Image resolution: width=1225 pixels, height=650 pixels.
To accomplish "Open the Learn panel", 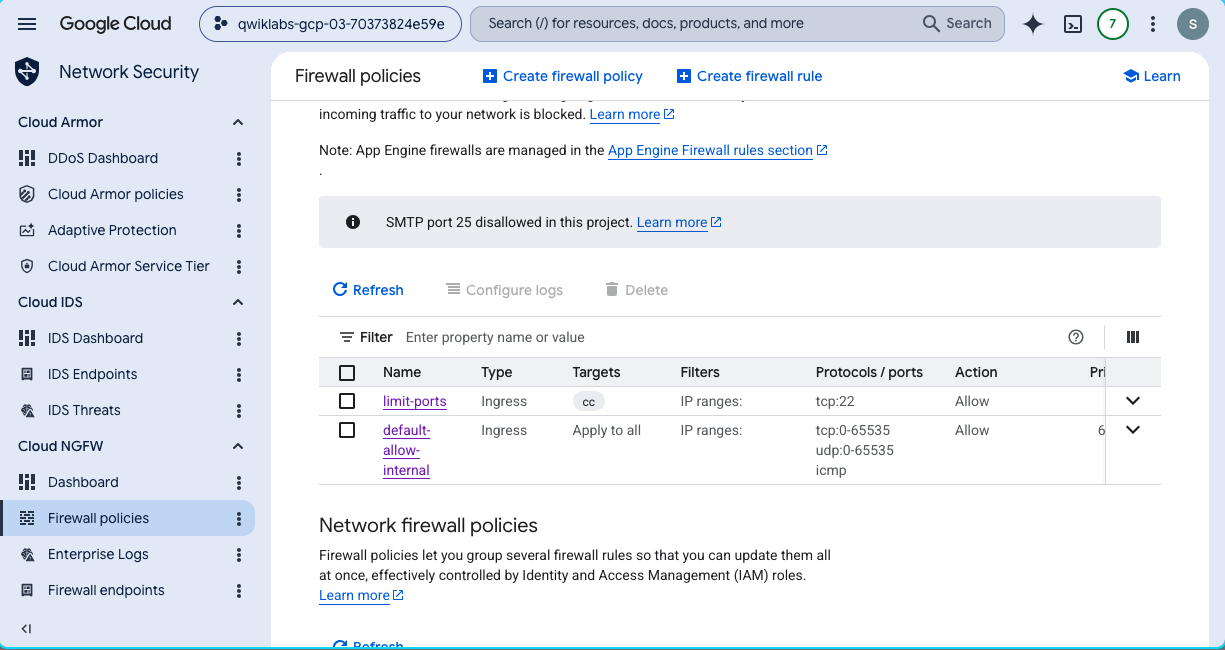I will (1152, 76).
